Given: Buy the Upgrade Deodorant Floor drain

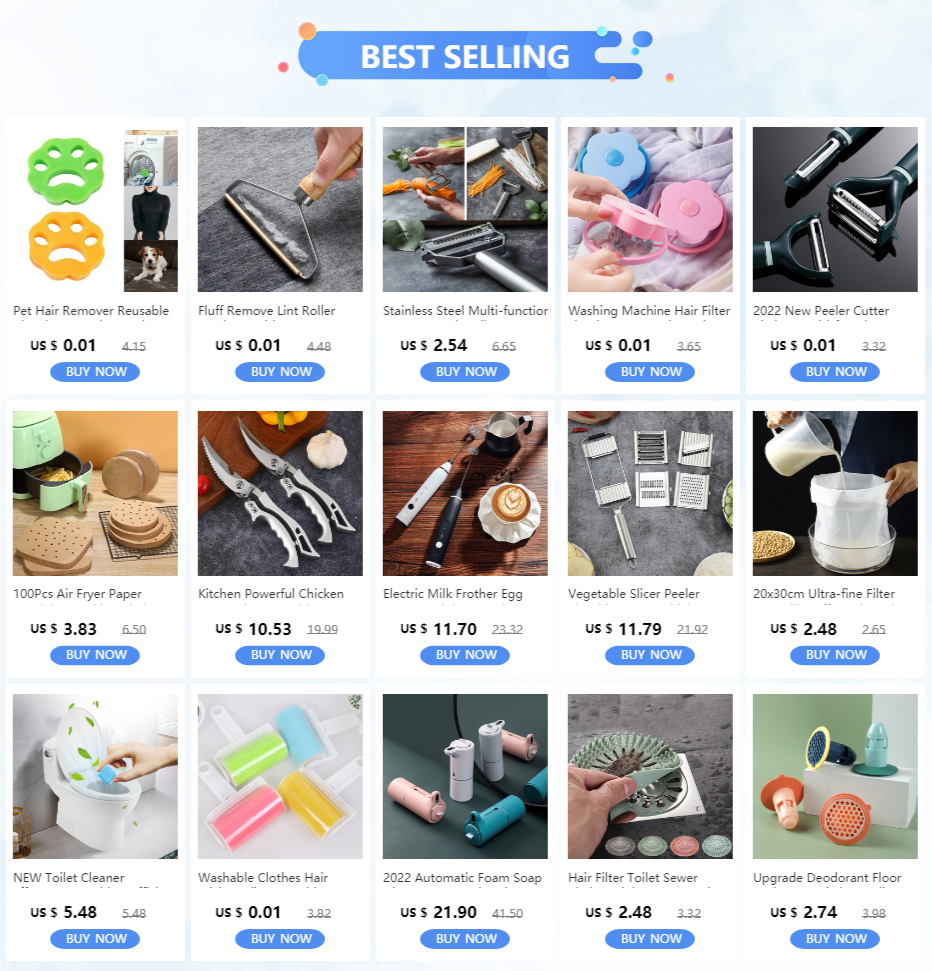Looking at the screenshot, I should [835, 938].
